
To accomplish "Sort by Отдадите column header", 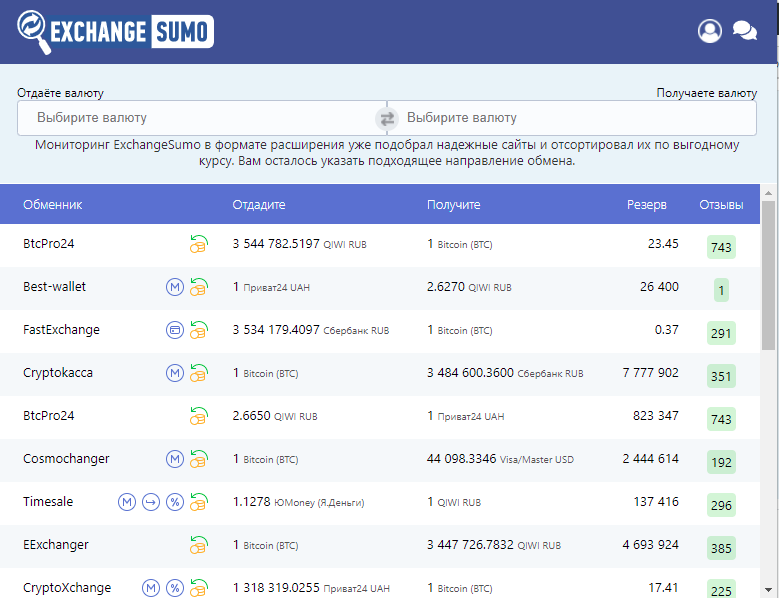I will 259,205.
